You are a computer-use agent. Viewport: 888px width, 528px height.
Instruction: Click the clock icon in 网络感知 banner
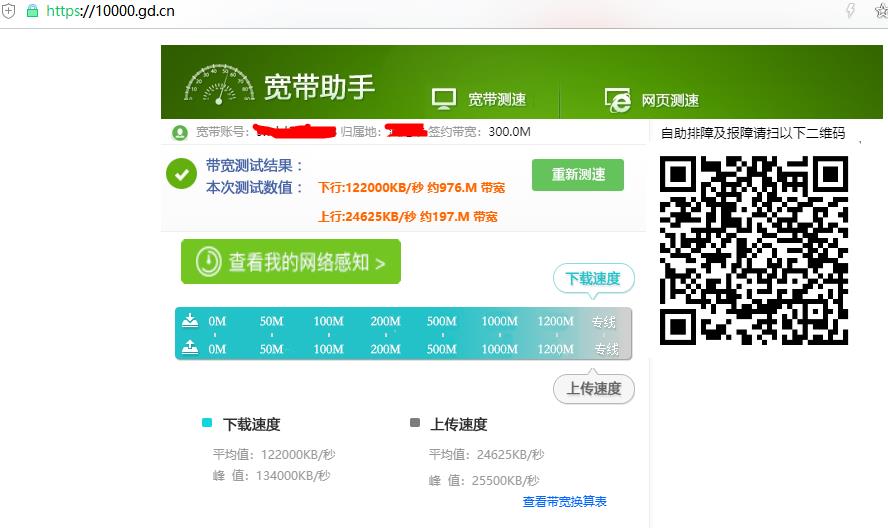click(x=208, y=262)
